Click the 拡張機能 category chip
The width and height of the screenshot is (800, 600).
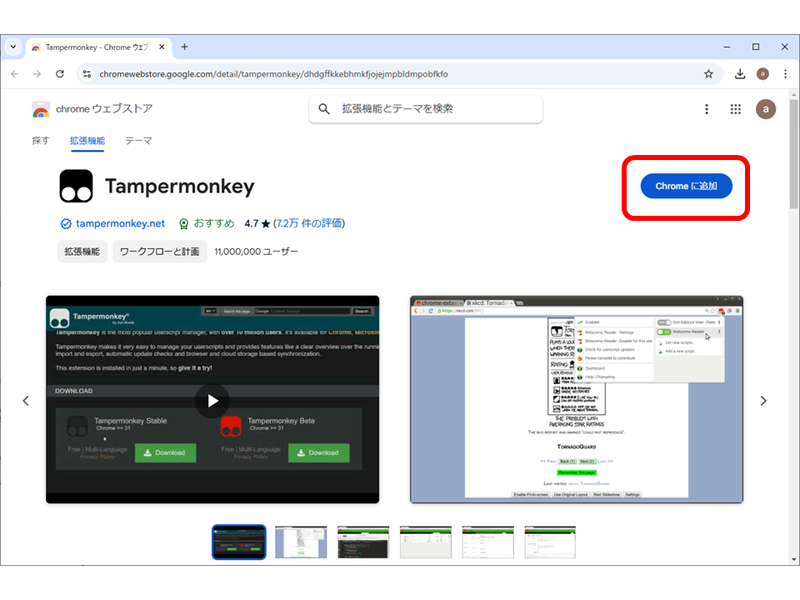pos(82,252)
